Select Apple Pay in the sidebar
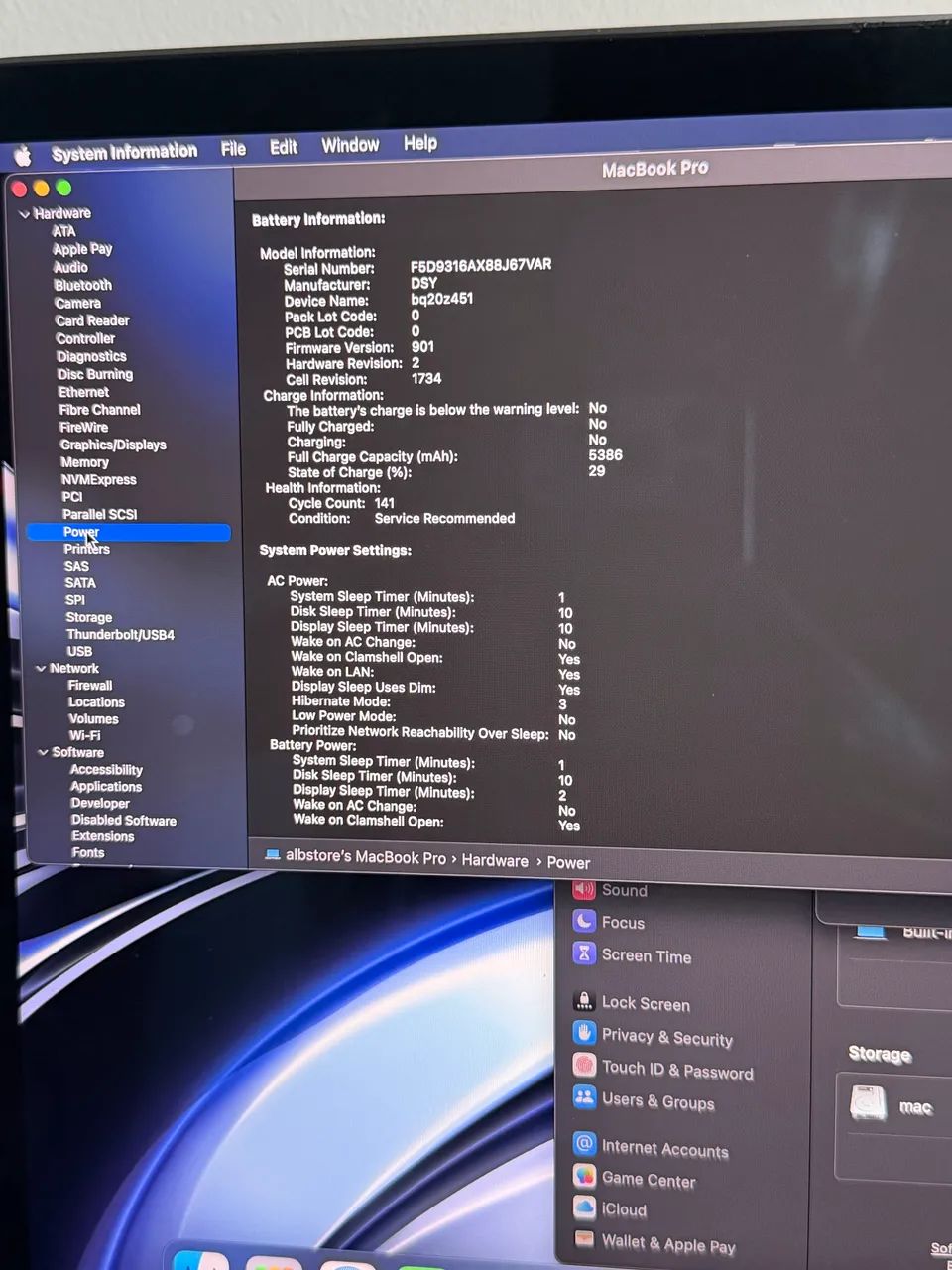952x1270 pixels. pos(82,249)
